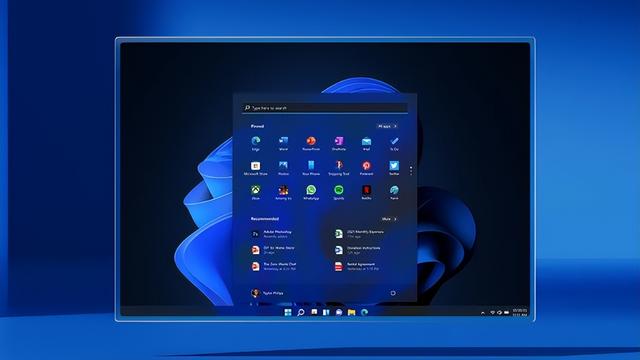Open 2021 Monthly Expenses spreadsheet

(x=359, y=234)
